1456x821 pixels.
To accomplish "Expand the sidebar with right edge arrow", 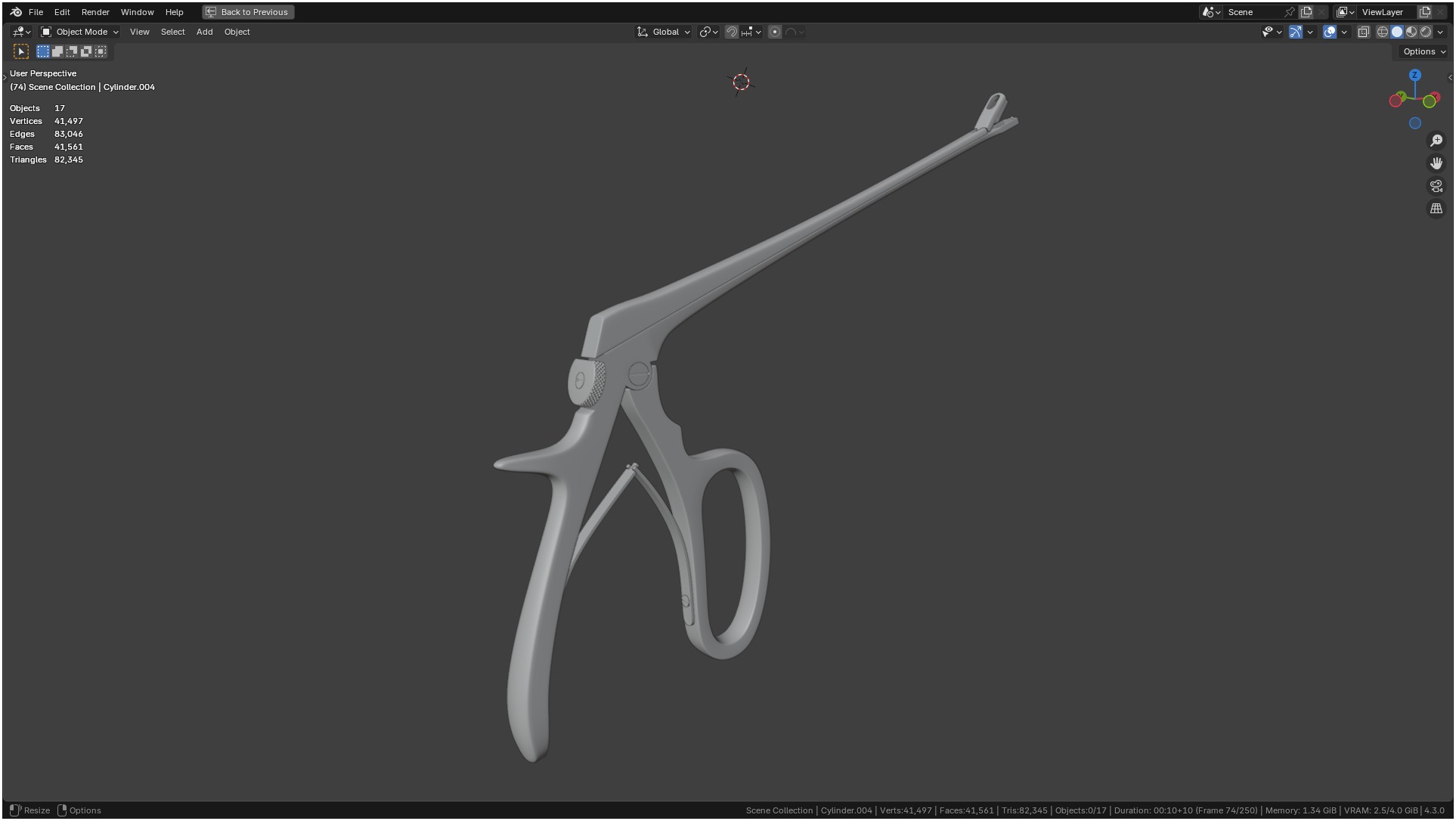I will [x=1450, y=77].
